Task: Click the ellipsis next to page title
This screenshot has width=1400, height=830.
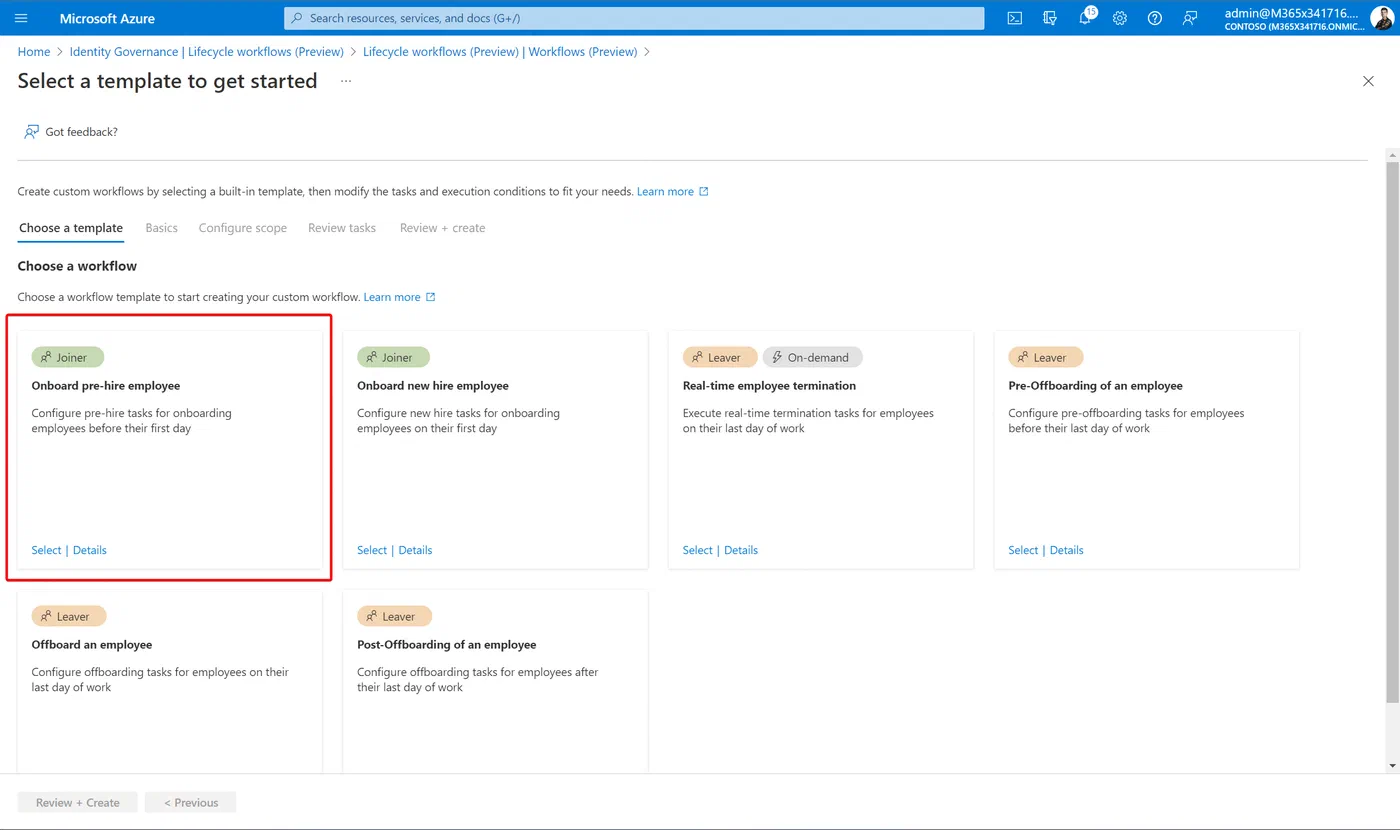Action: coord(346,81)
